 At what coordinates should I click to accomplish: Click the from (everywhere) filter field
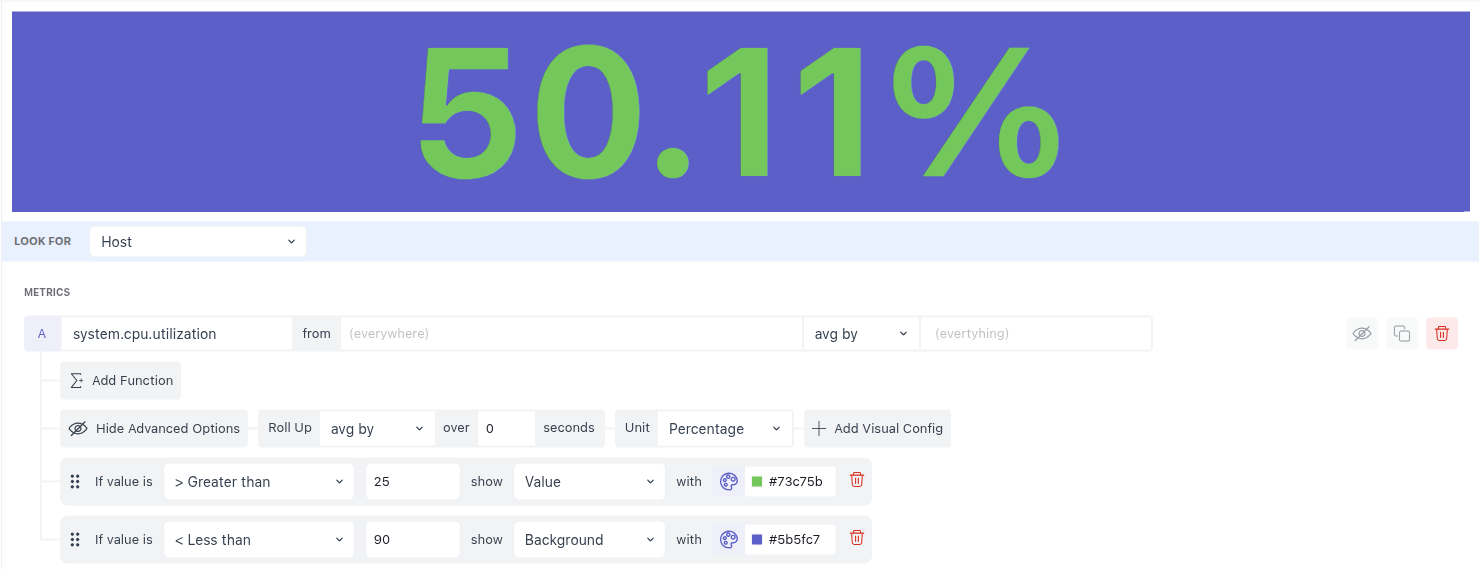[570, 334]
